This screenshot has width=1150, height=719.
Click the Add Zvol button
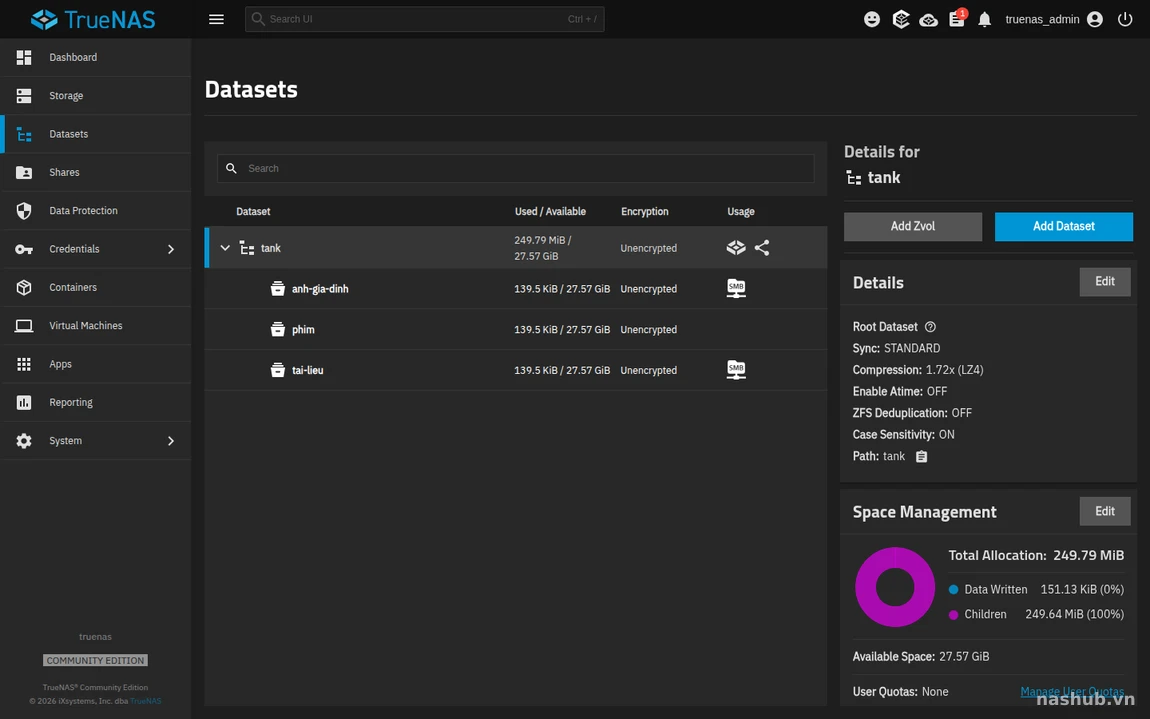point(912,226)
